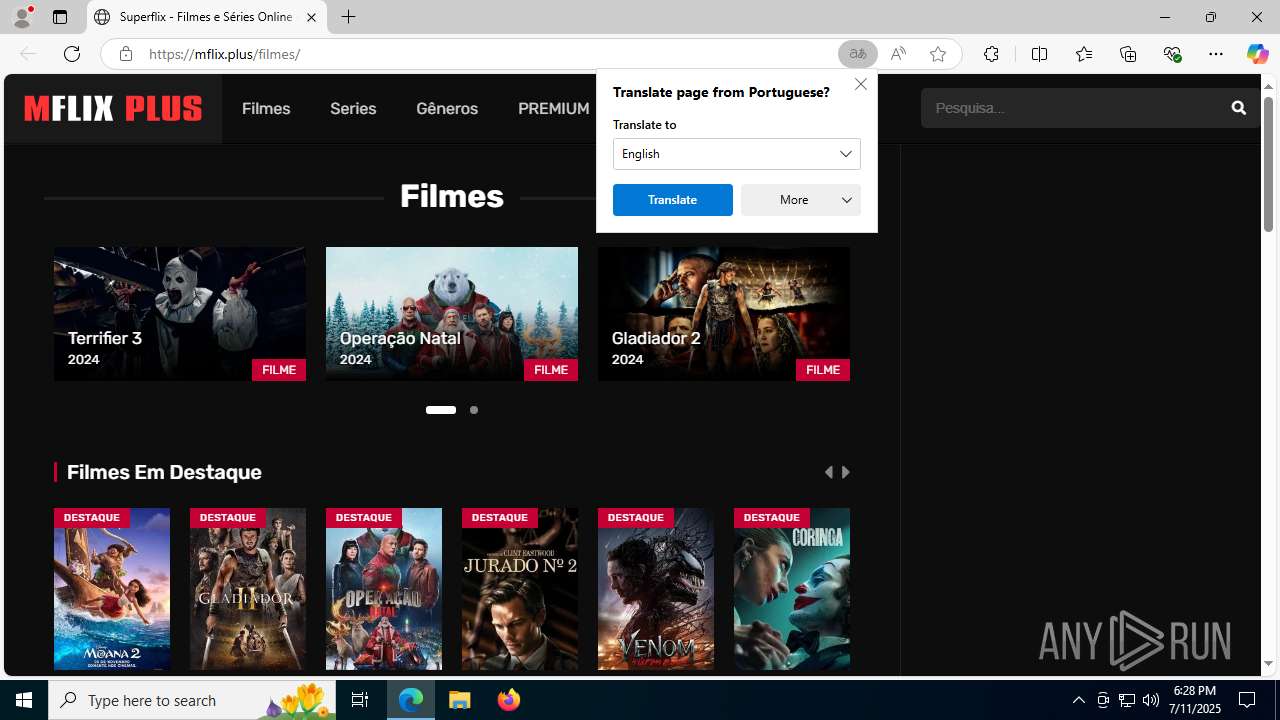This screenshot has width=1280, height=720.
Task: Open the Operação Natal poster
Action: (x=384, y=589)
